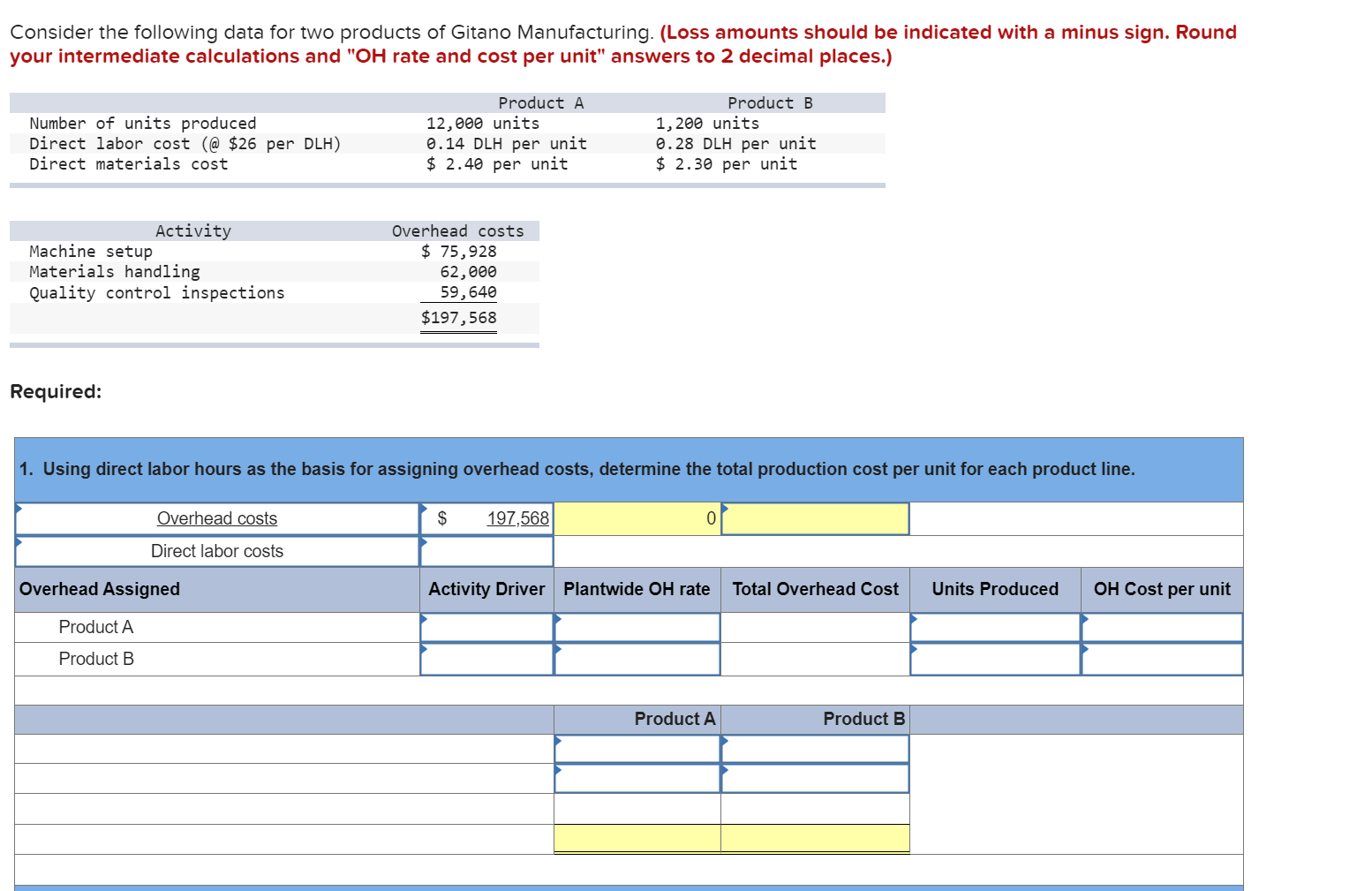1372x891 pixels.
Task: Select the Units Produced cell for Product A
Action: pyautogui.click(x=994, y=627)
